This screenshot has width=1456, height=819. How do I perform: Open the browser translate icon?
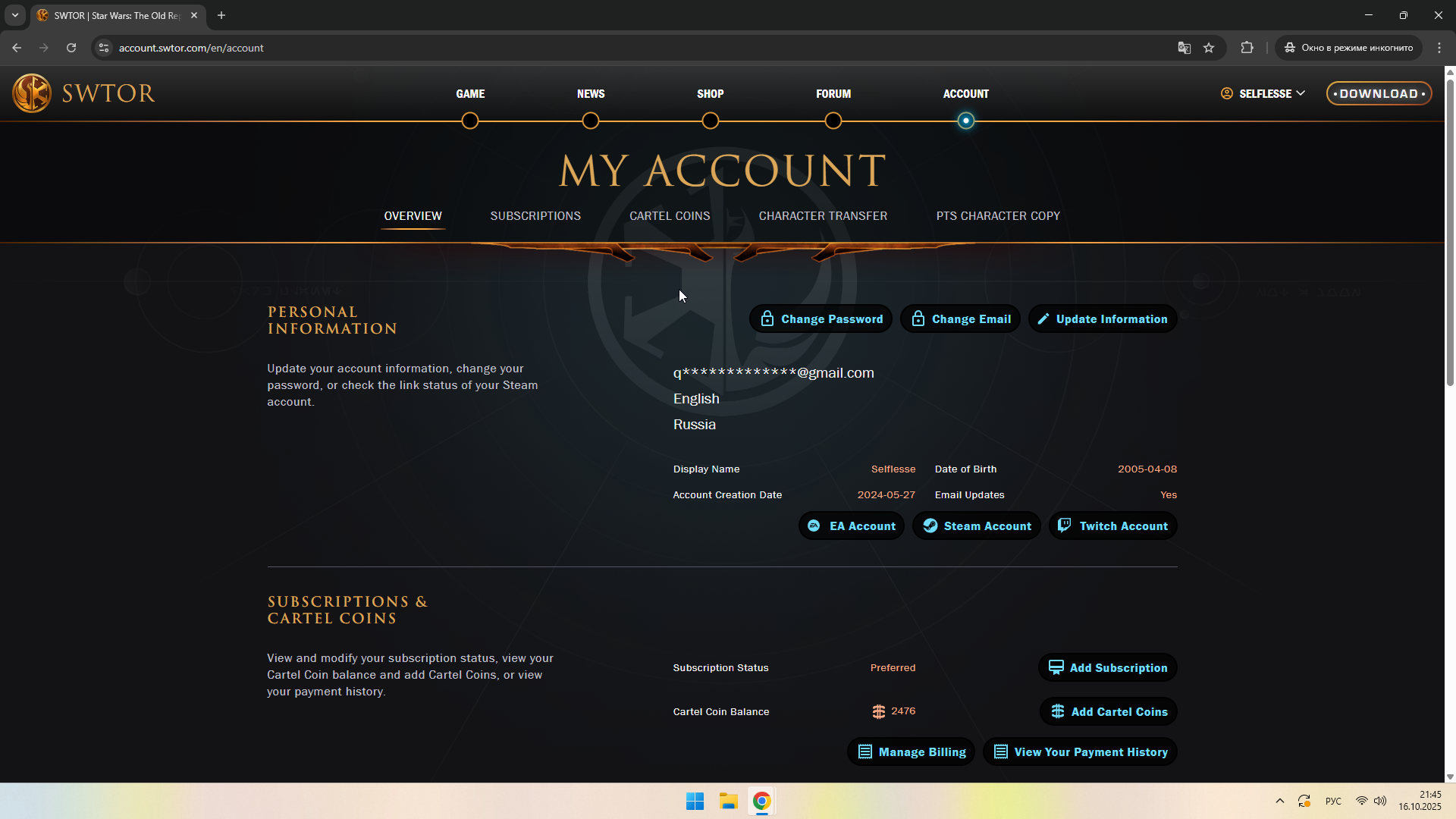pyautogui.click(x=1184, y=48)
